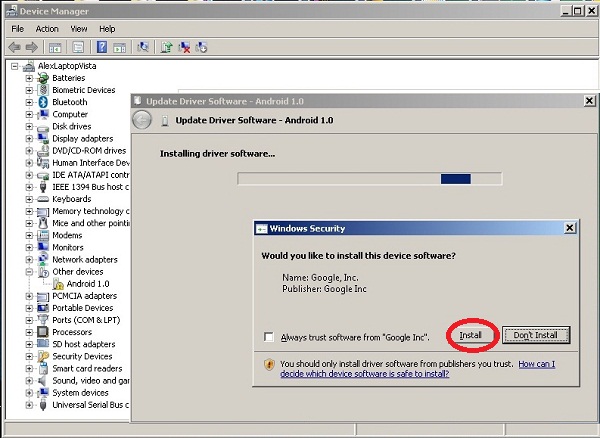
Task: Click the Android 1.0 warning device icon
Action: (58, 284)
